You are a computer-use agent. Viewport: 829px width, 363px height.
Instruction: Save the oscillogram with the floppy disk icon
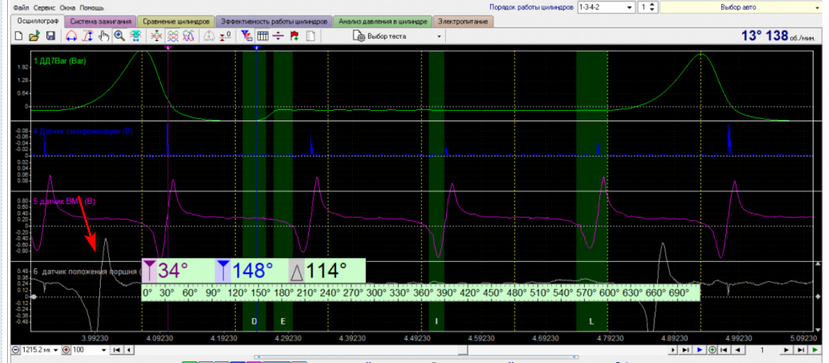51,36
